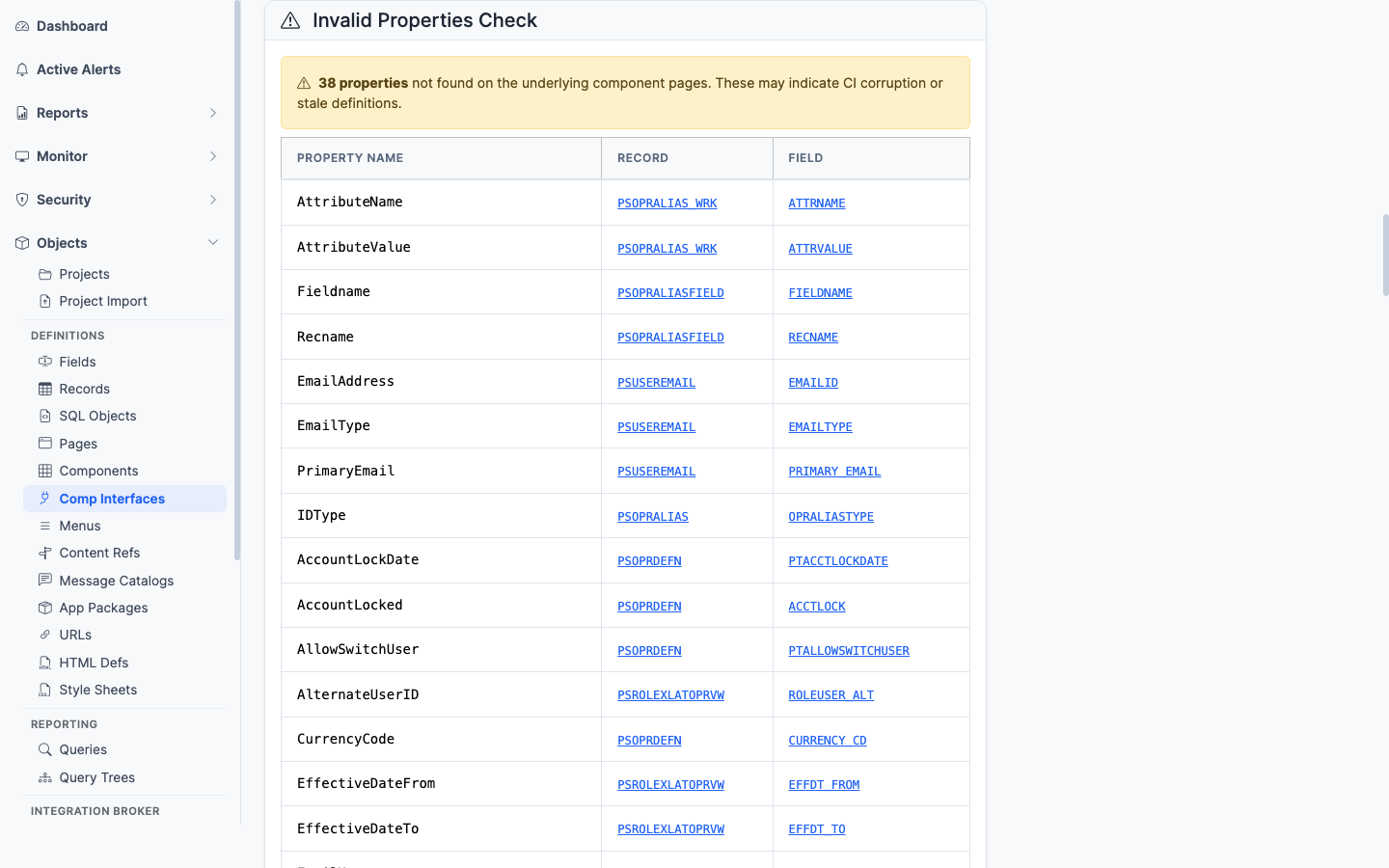Screen dimensions: 1389x868
Task: Follow the RECNAME field link
Action: (813, 338)
